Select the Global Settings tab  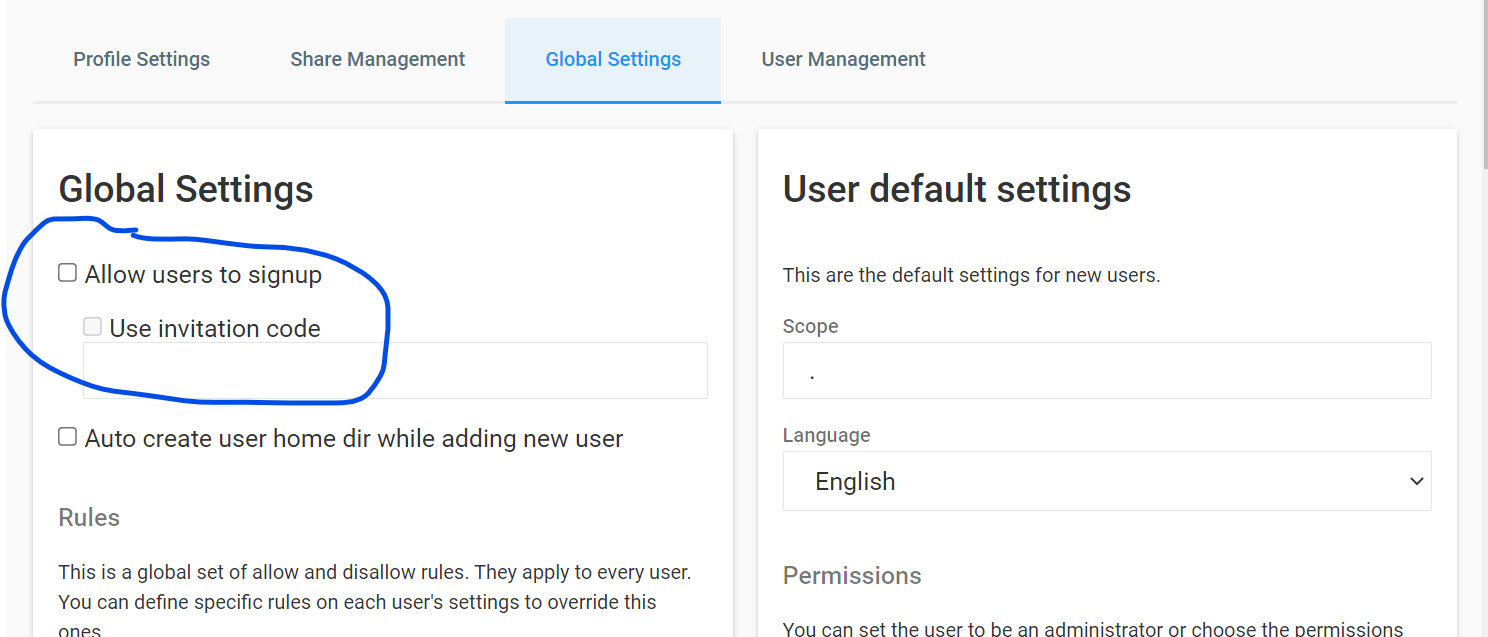[613, 60]
